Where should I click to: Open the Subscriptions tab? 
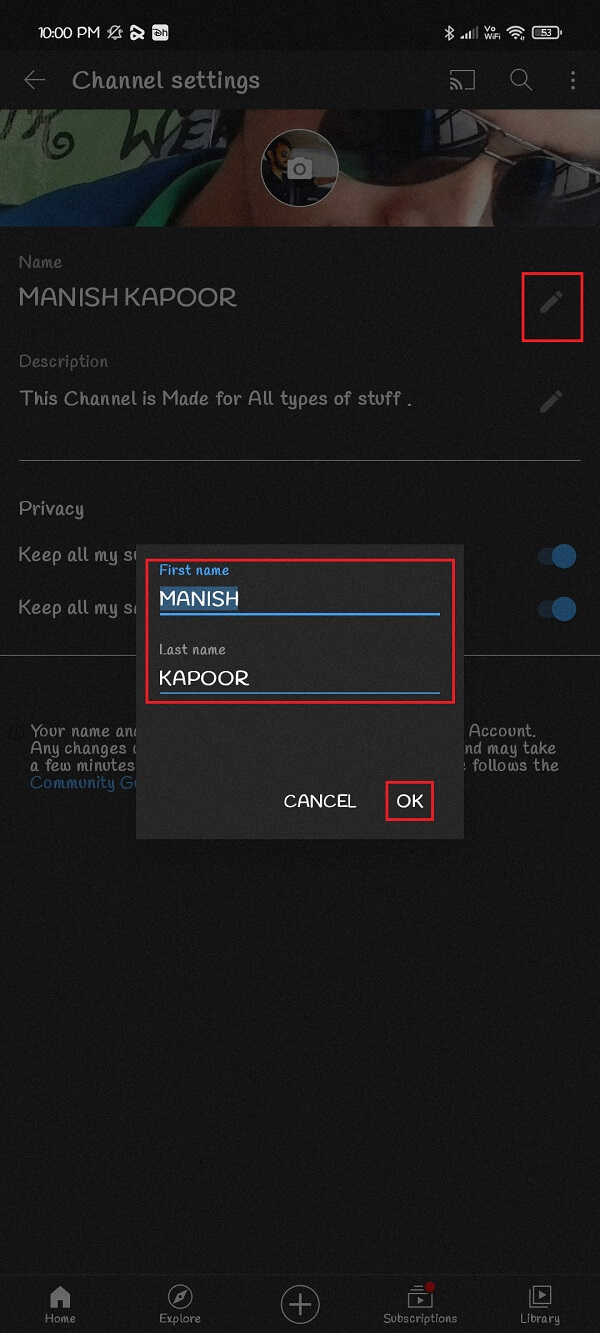pos(420,1304)
